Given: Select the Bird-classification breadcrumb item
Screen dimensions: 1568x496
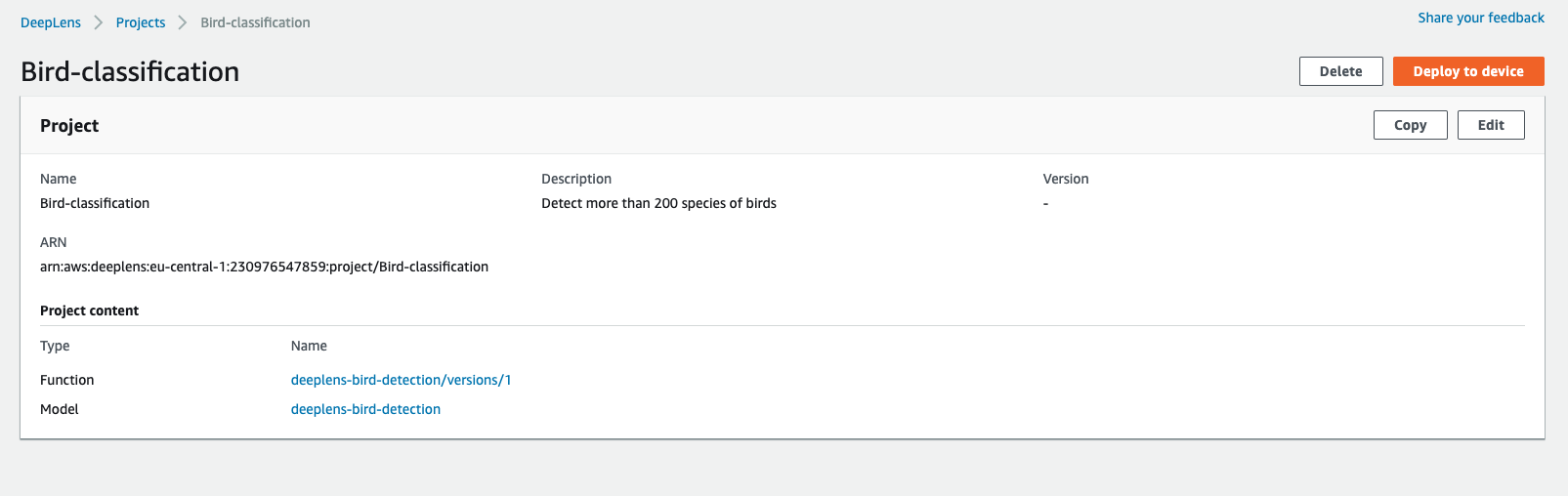Looking at the screenshot, I should [x=255, y=22].
